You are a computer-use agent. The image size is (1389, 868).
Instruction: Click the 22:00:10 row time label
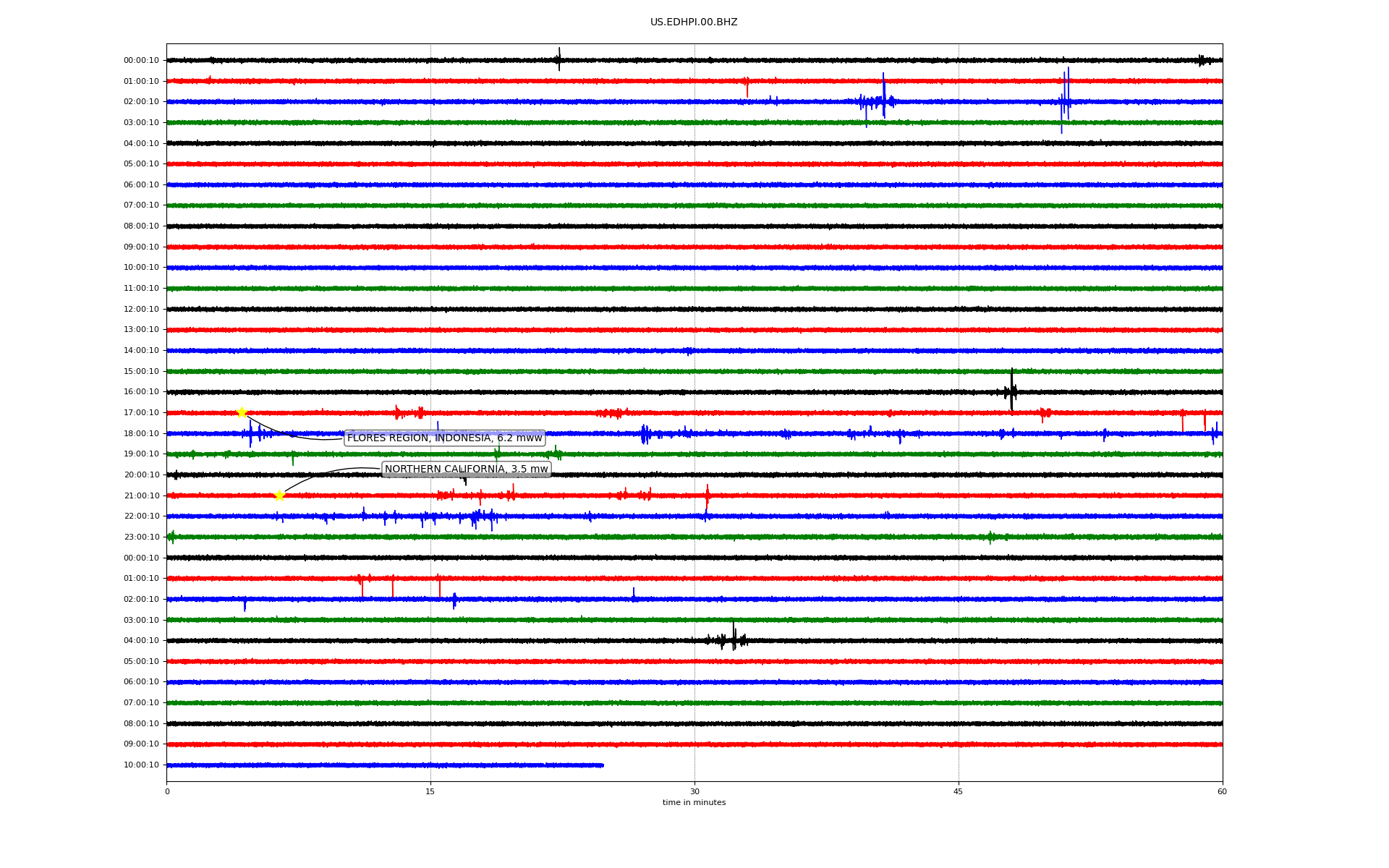click(141, 516)
